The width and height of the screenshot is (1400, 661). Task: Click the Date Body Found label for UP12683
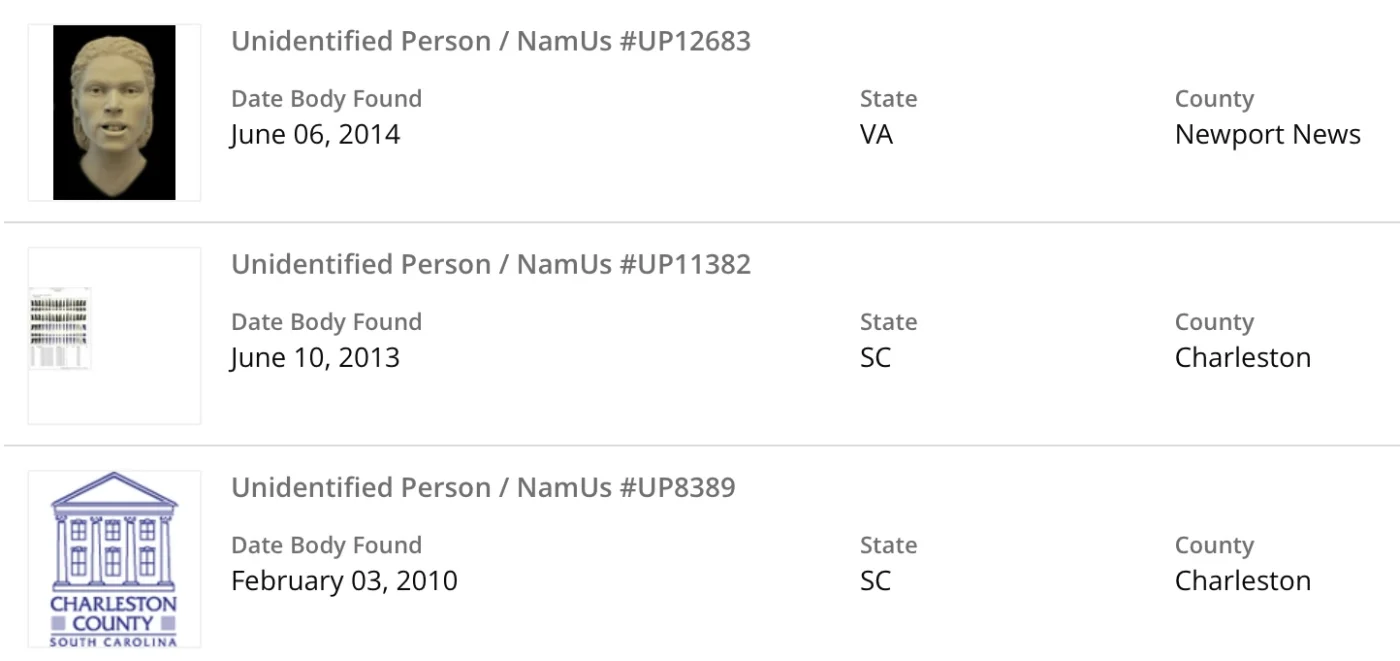pos(326,99)
